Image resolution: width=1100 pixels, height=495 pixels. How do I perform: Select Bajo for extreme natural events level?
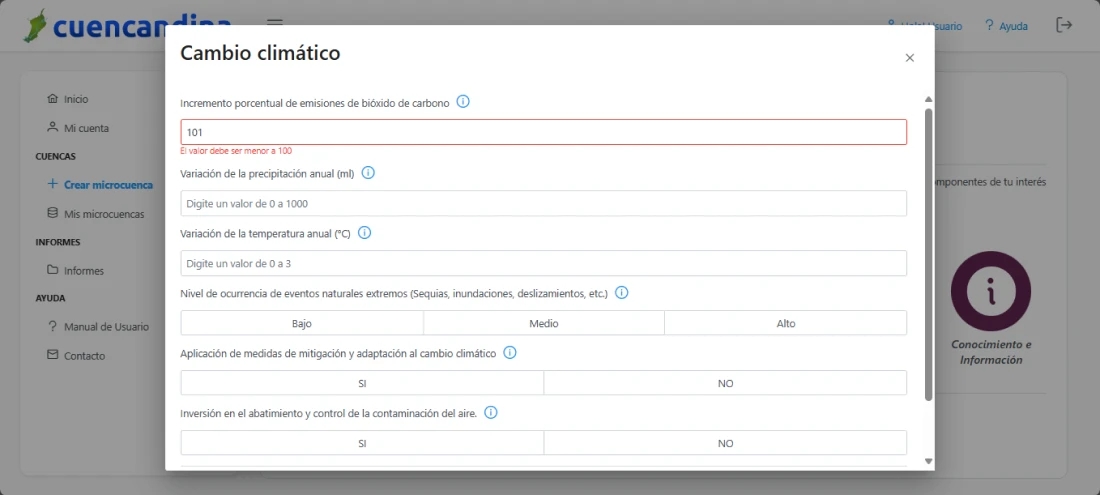tap(302, 323)
